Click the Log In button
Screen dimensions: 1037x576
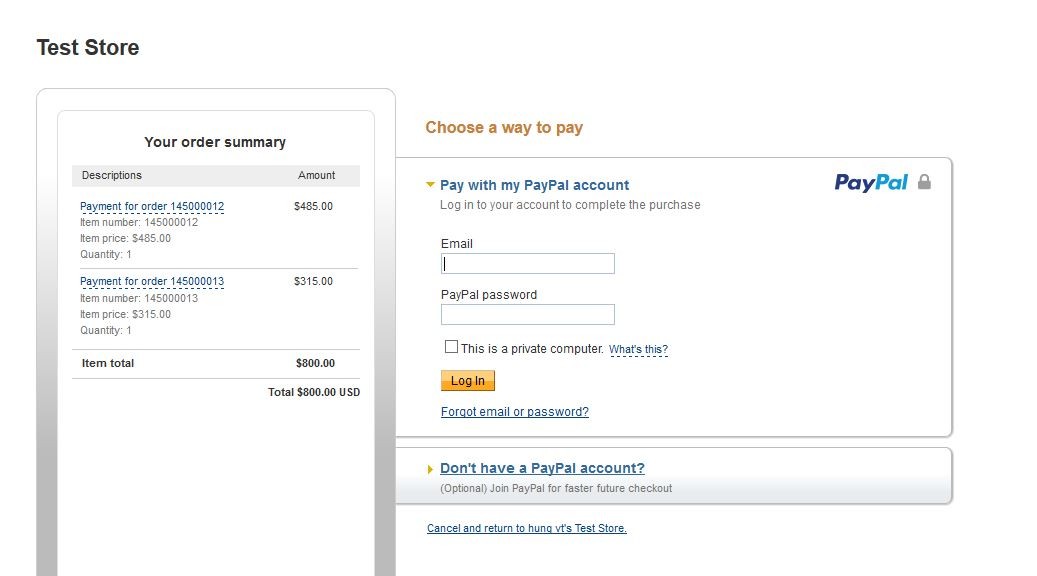pos(468,380)
